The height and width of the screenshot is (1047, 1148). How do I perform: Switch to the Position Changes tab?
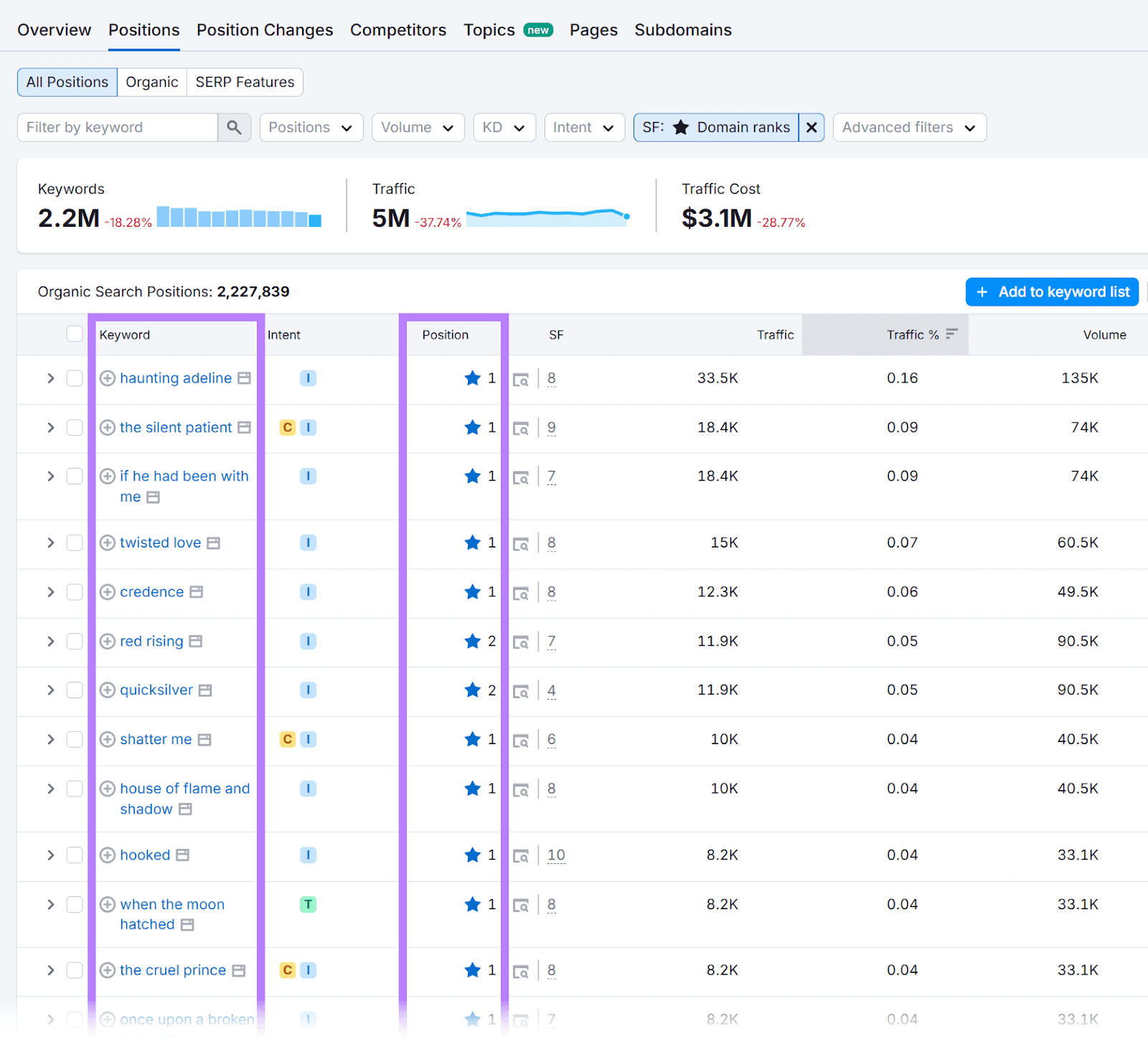(265, 30)
